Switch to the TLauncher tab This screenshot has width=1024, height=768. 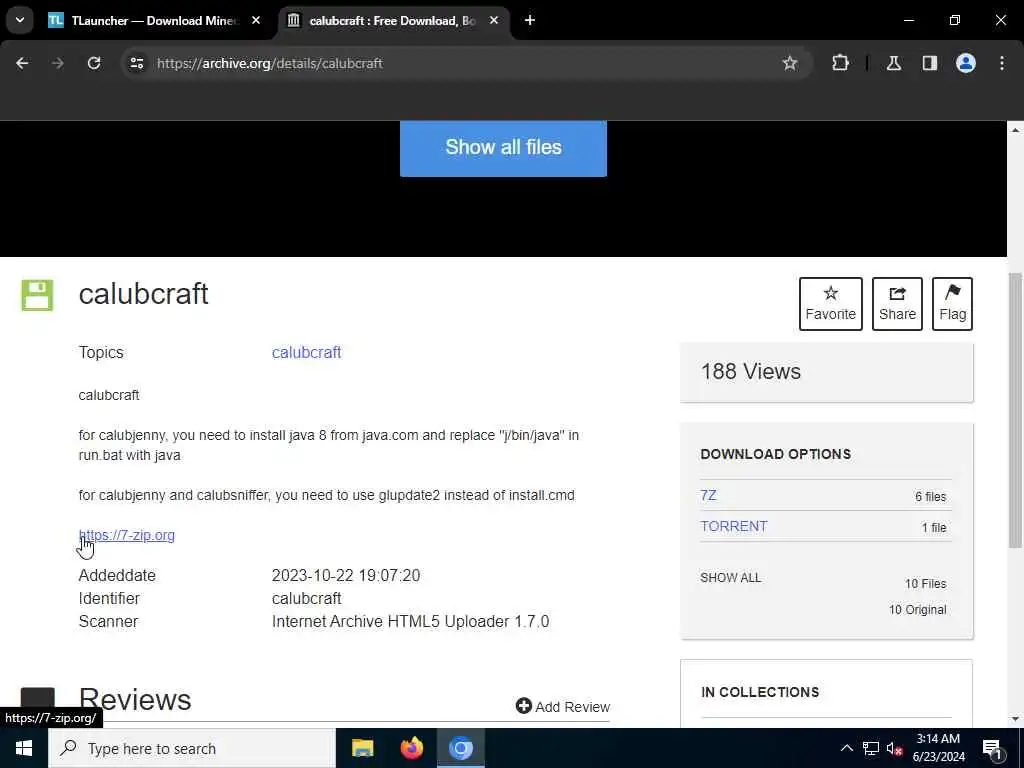[x=144, y=20]
